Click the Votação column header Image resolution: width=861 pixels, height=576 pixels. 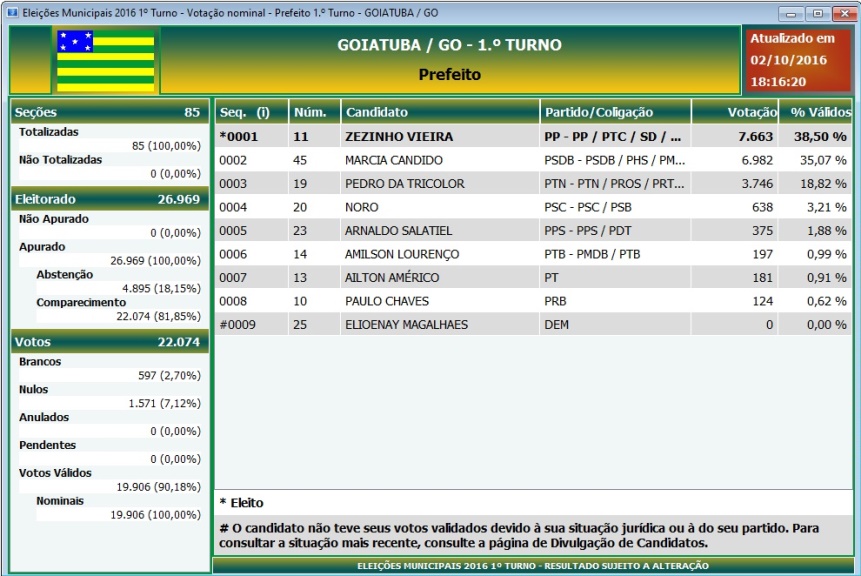point(735,112)
